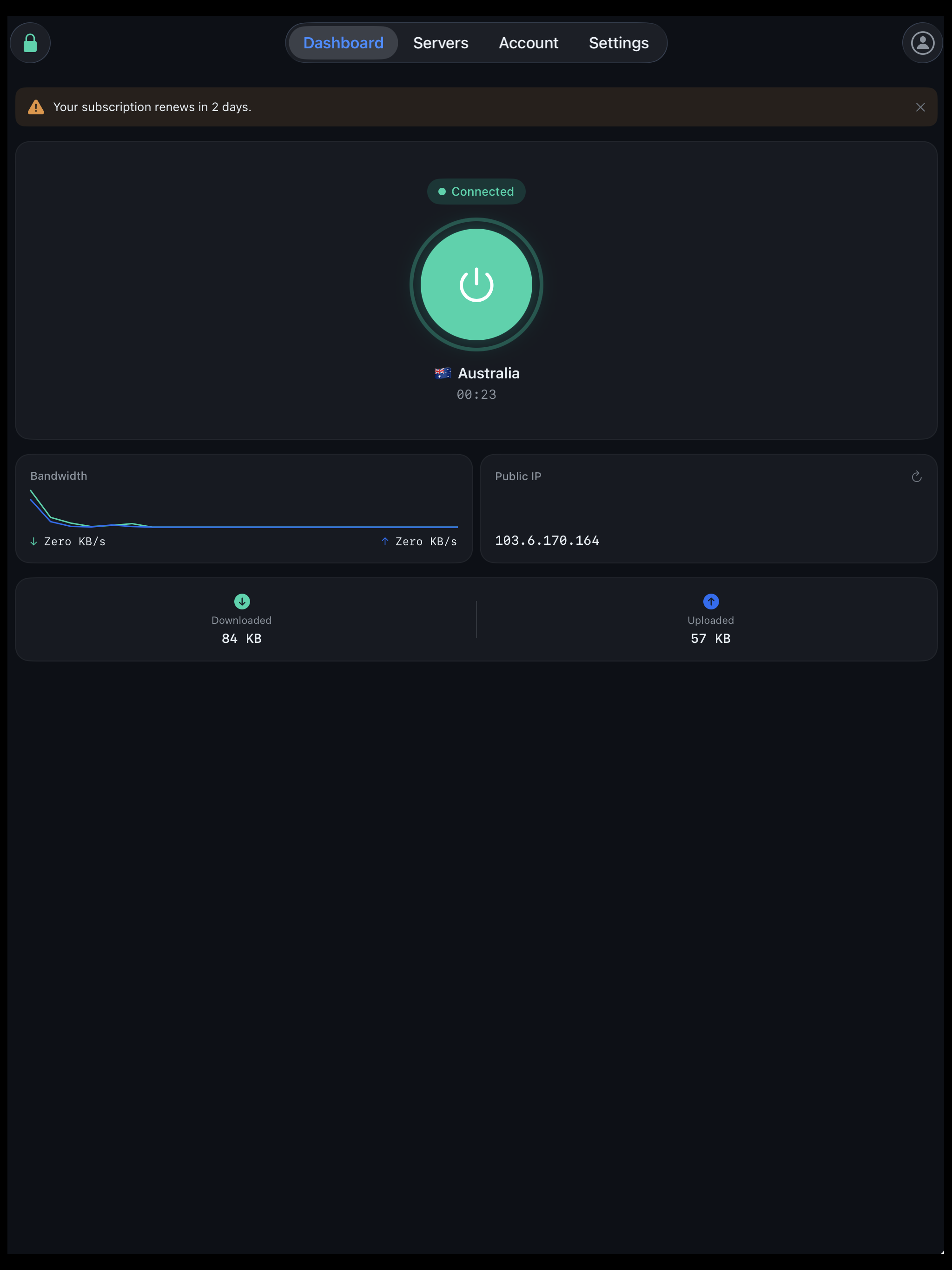
Task: Click the green Downloaded arrow icon
Action: tap(242, 601)
